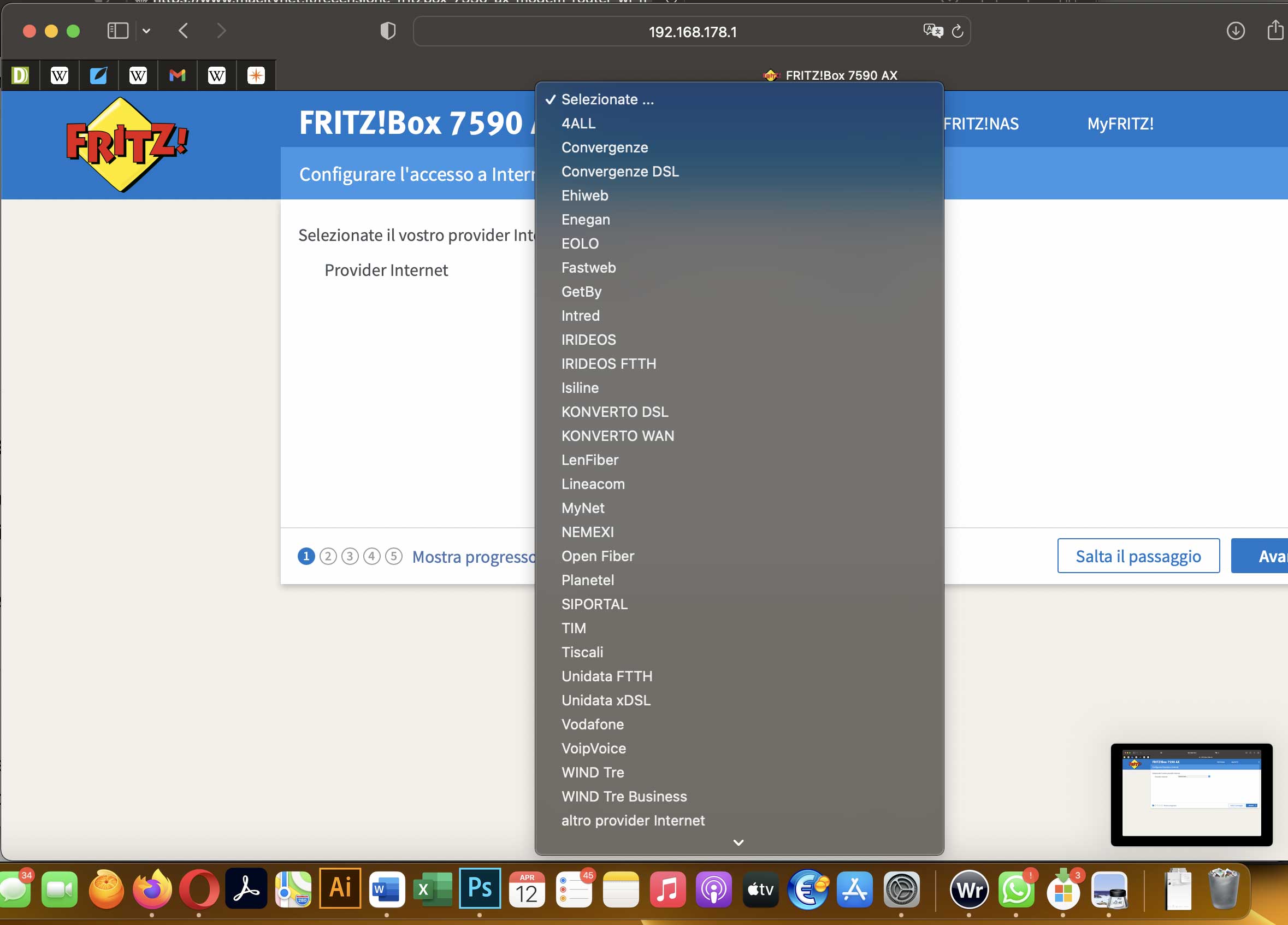The width and height of the screenshot is (1288, 925).
Task: Click step 5 wizard circle
Action: point(393,556)
